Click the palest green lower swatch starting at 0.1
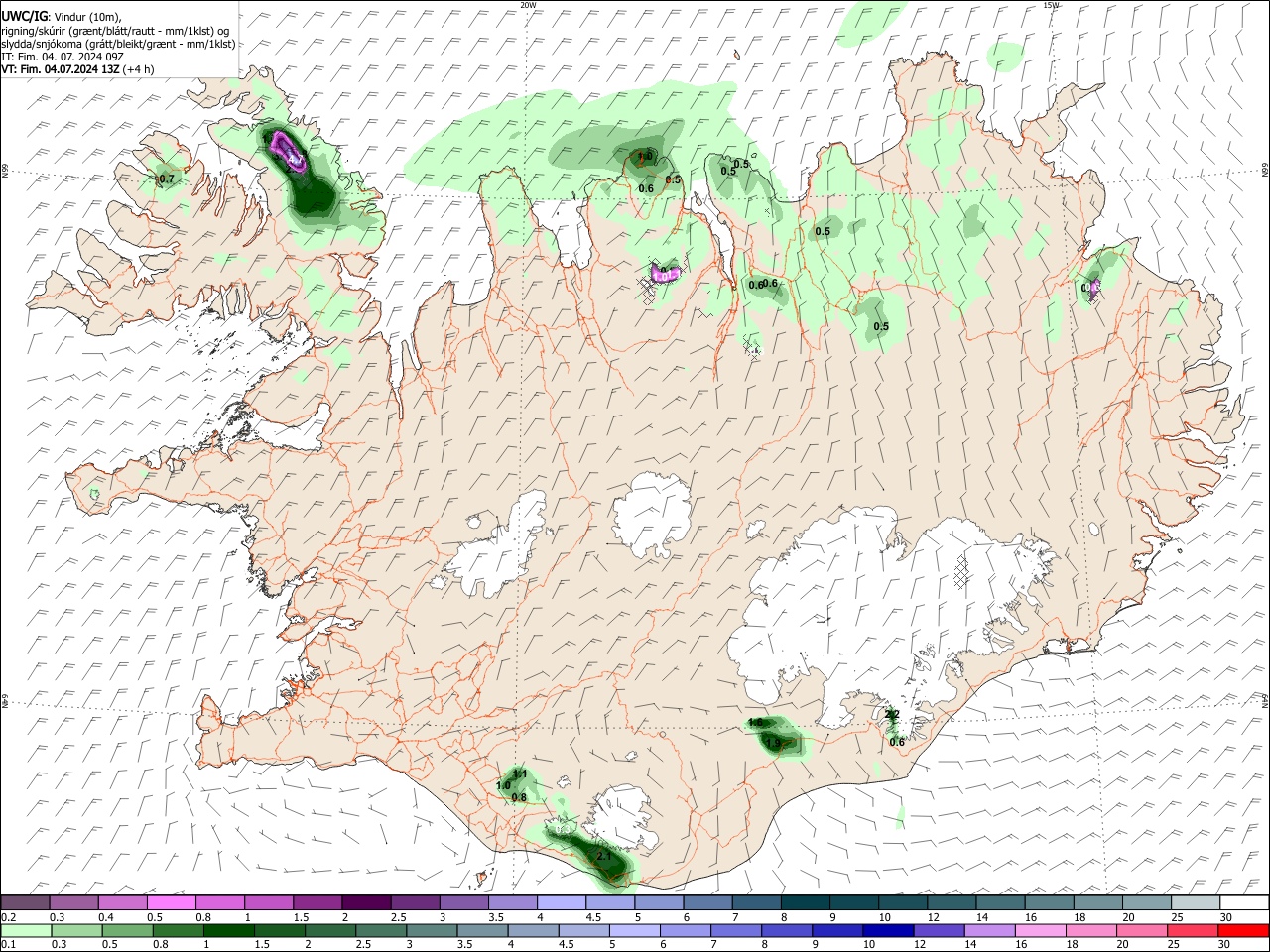Viewport: 1270px width, 952px height. tap(27, 930)
